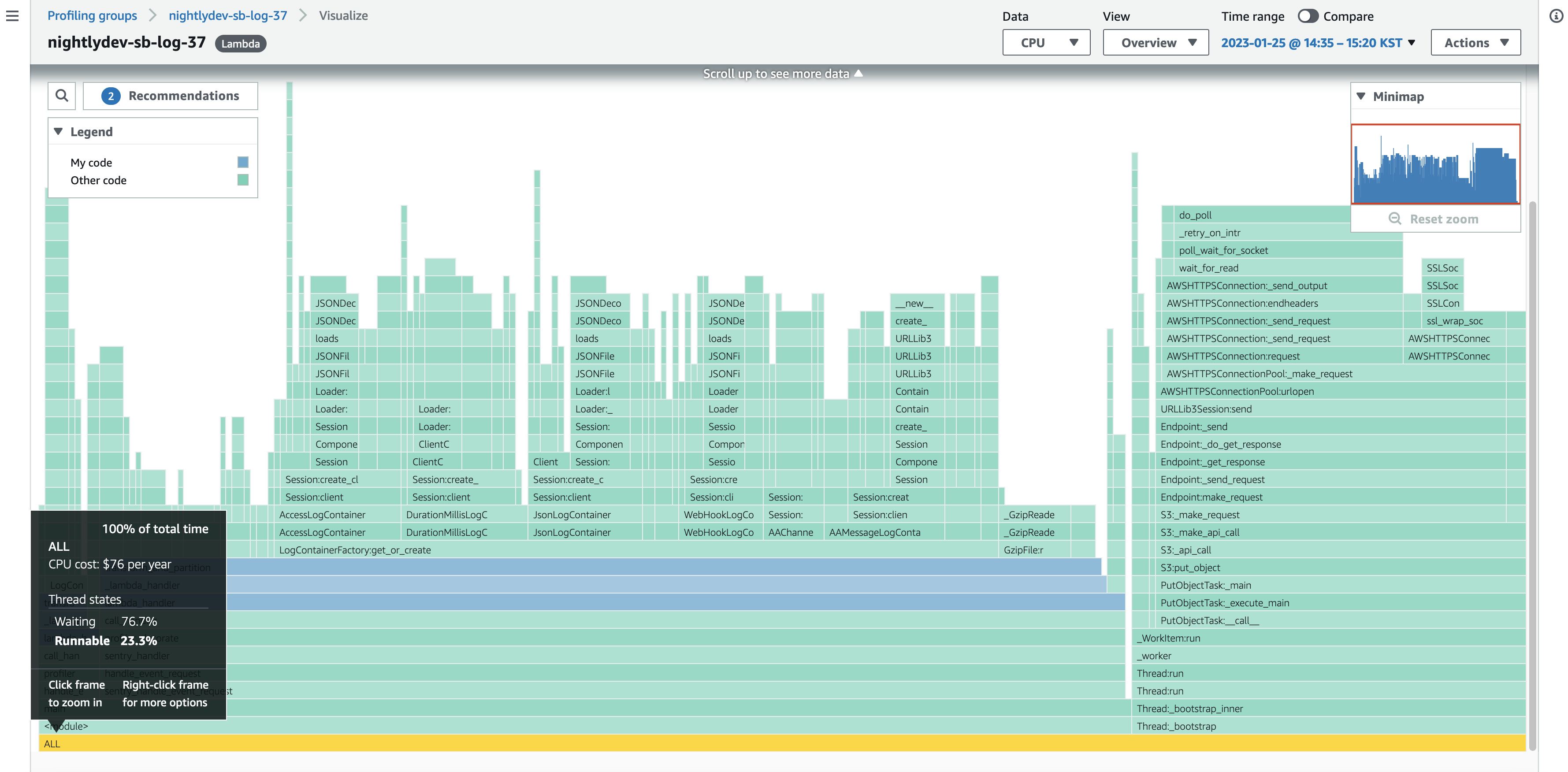Click the breadcrumb chevron after Profiling groups
This screenshot has width=1568, height=772.
[153, 16]
